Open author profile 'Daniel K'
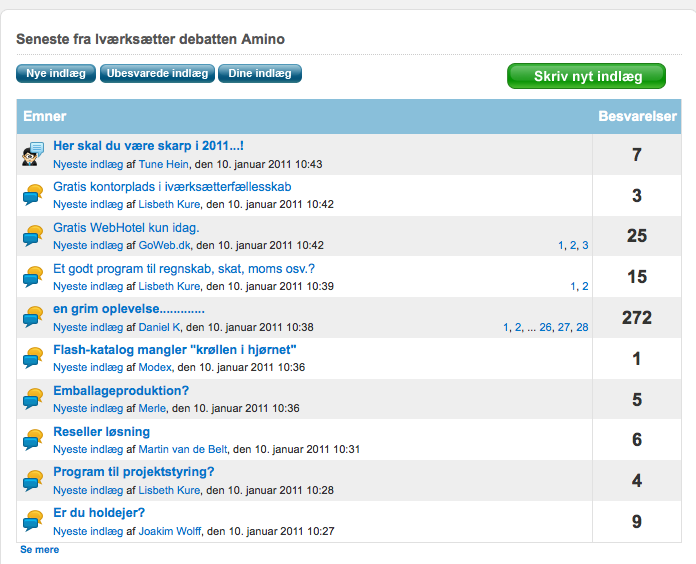This screenshot has width=696, height=564. pyautogui.click(x=159, y=327)
